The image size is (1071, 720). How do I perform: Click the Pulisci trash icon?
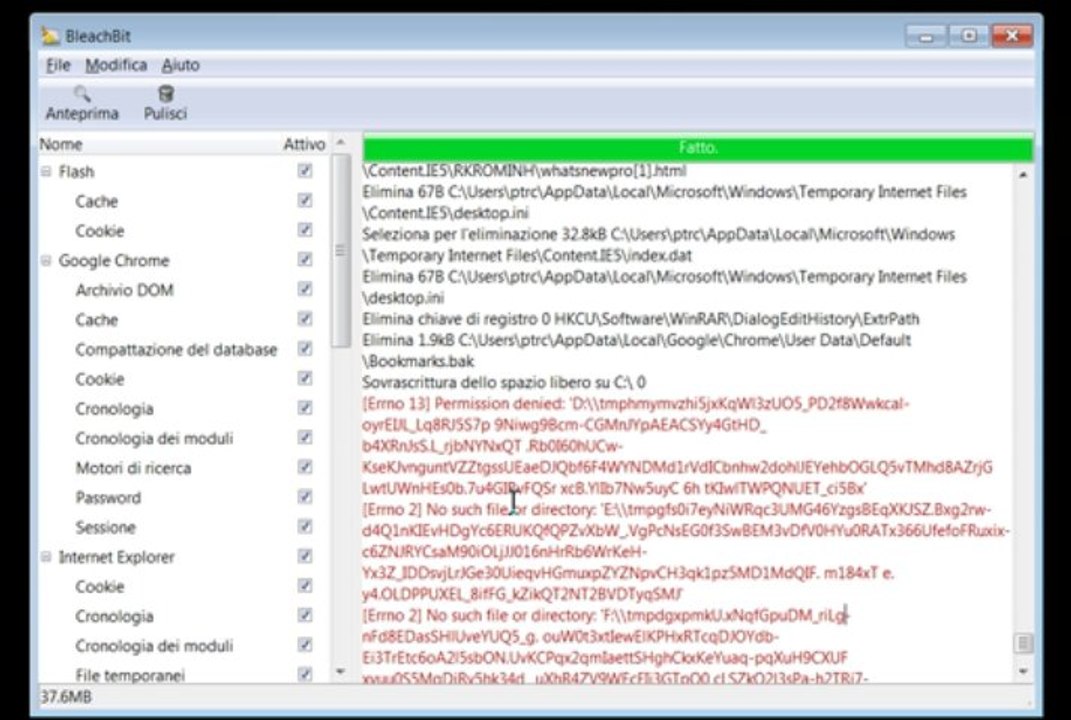click(x=165, y=94)
